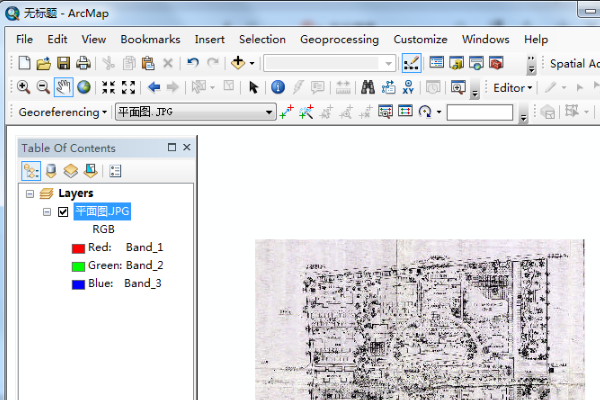
Task: Click the Rotate georeferencing tool
Action: pos(425,112)
